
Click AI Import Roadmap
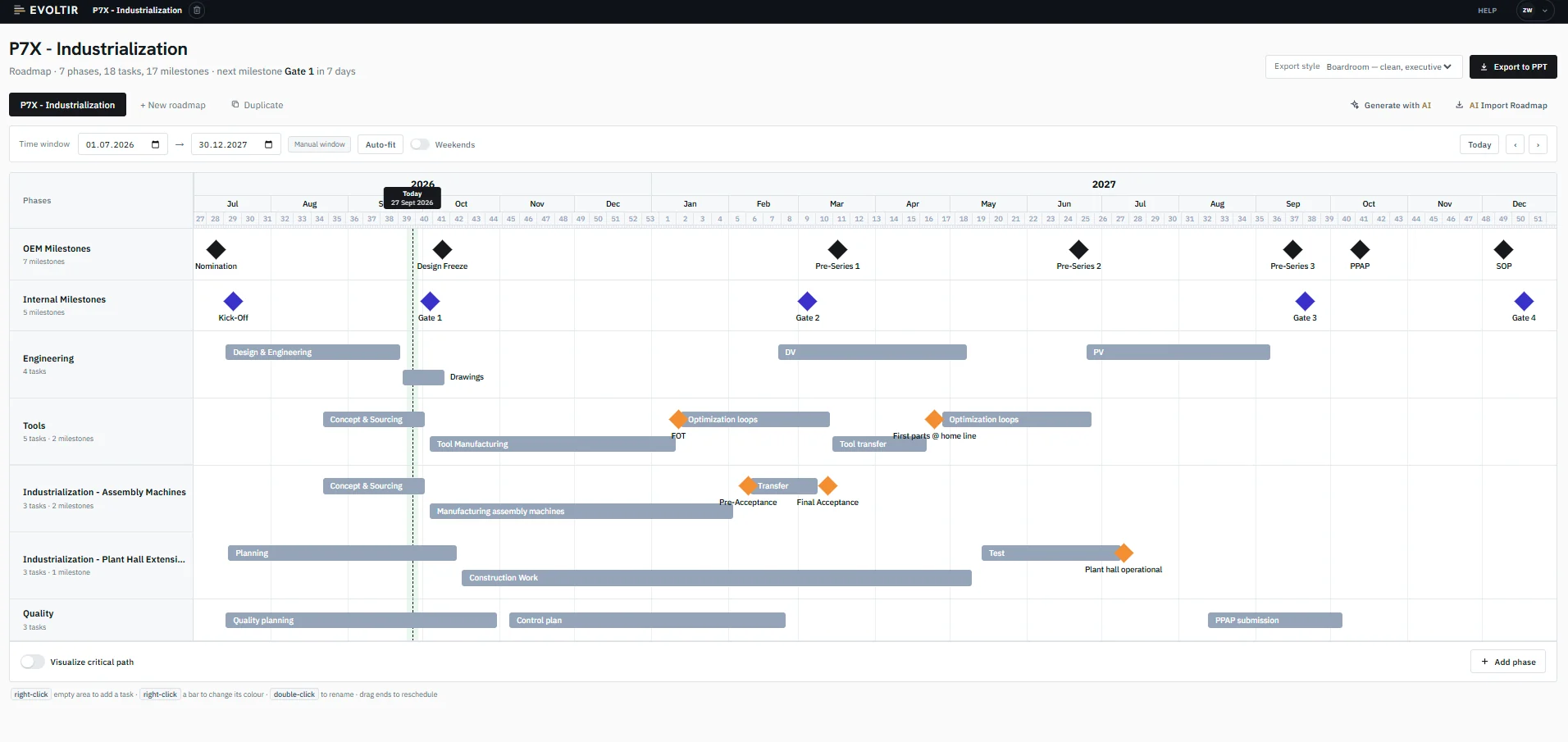(1502, 105)
